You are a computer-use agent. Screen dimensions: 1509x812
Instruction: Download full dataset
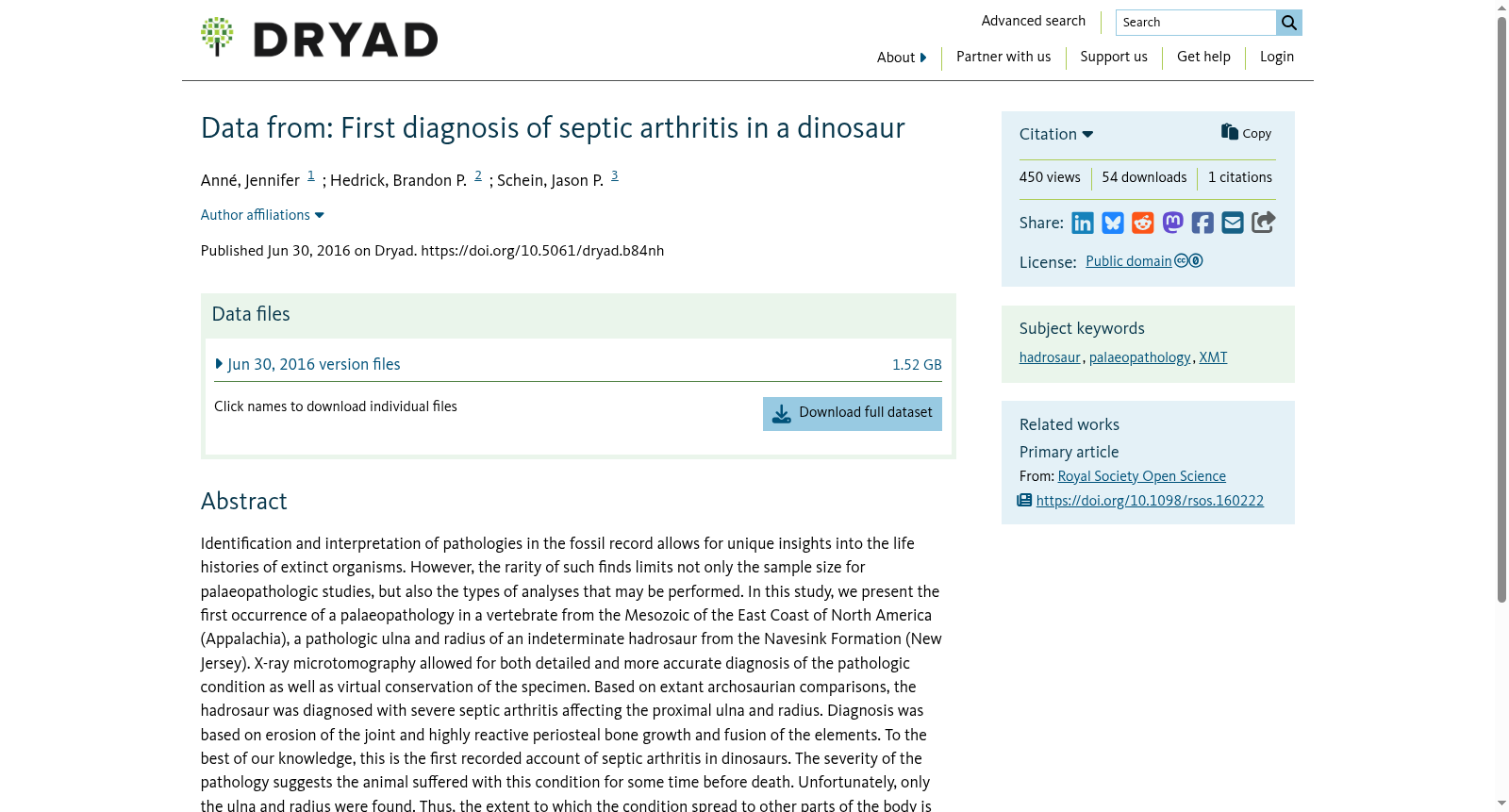point(853,413)
